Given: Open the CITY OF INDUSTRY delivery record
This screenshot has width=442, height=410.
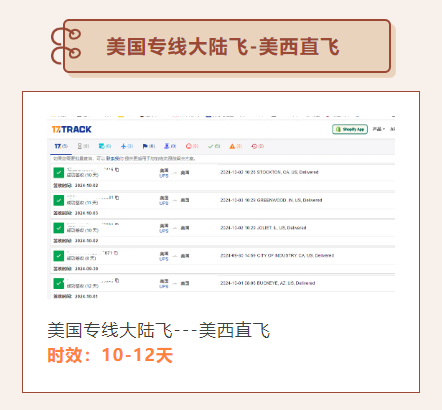Looking at the screenshot, I should click(x=277, y=256).
